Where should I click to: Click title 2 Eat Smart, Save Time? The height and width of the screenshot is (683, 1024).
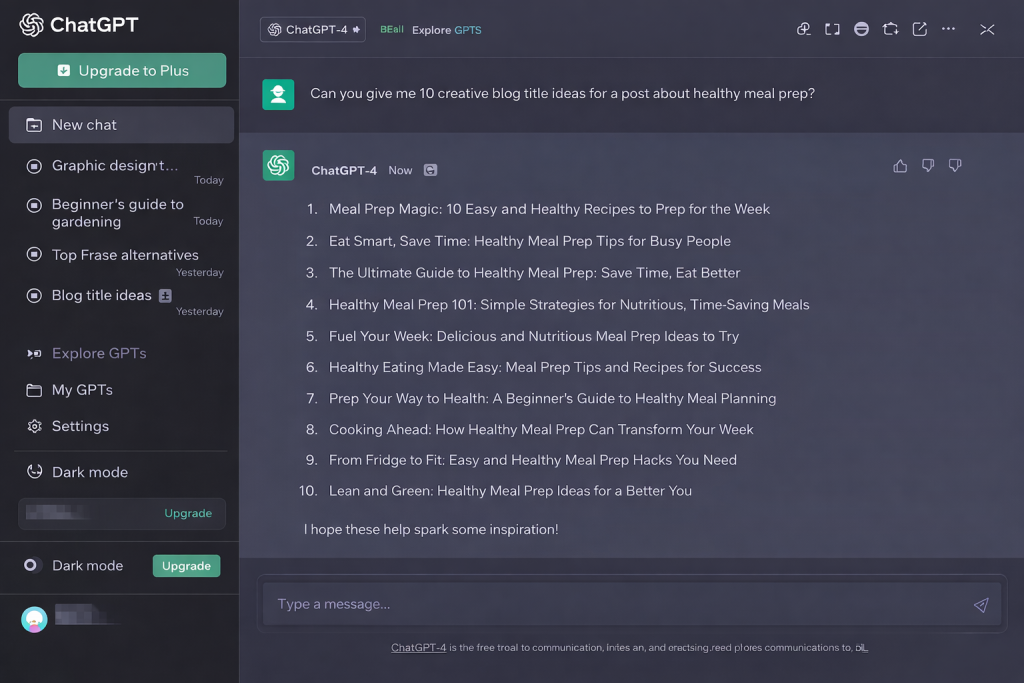coord(530,241)
